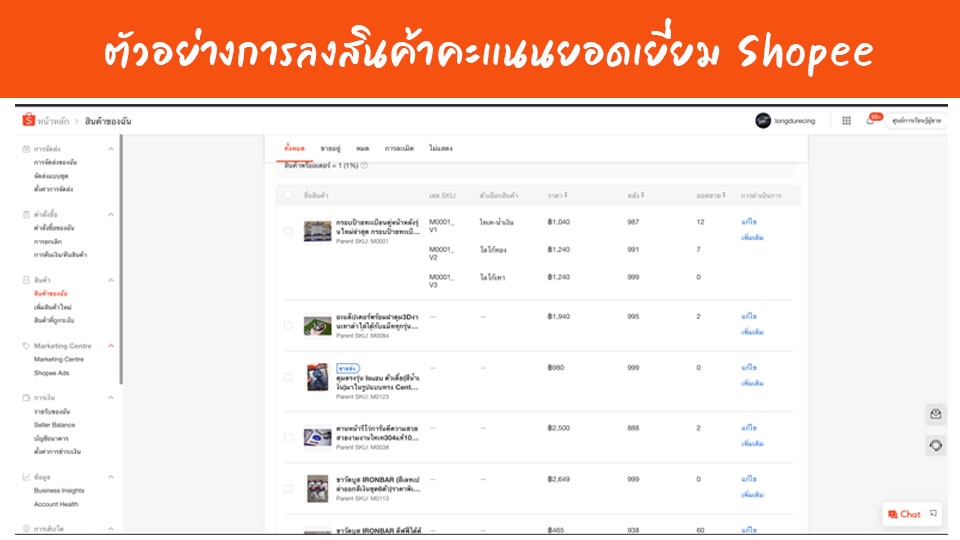The image size is (960, 540).
Task: Open the Chat button
Action: pos(904,514)
